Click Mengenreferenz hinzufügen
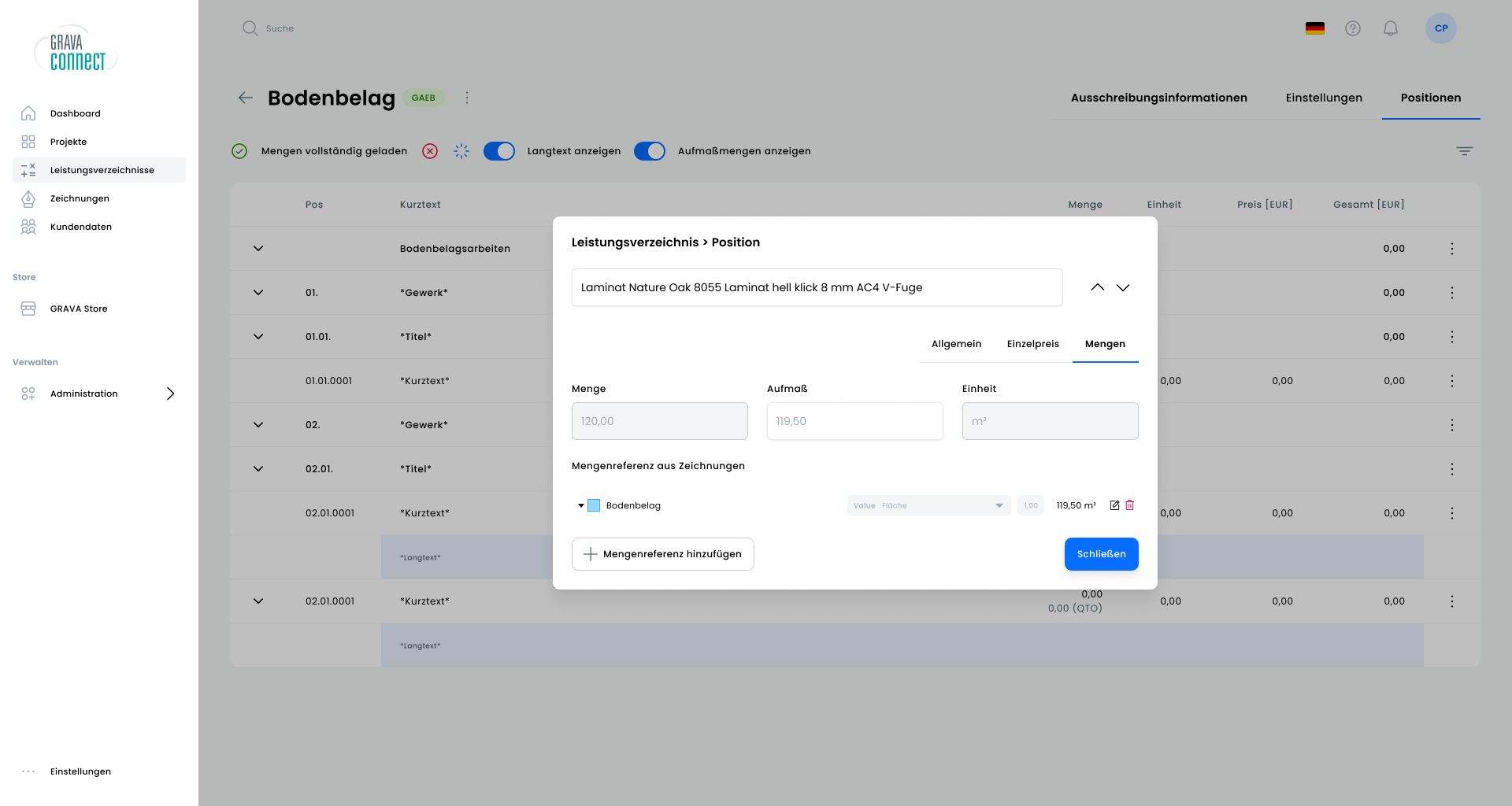Image resolution: width=1512 pixels, height=806 pixels. [x=662, y=554]
